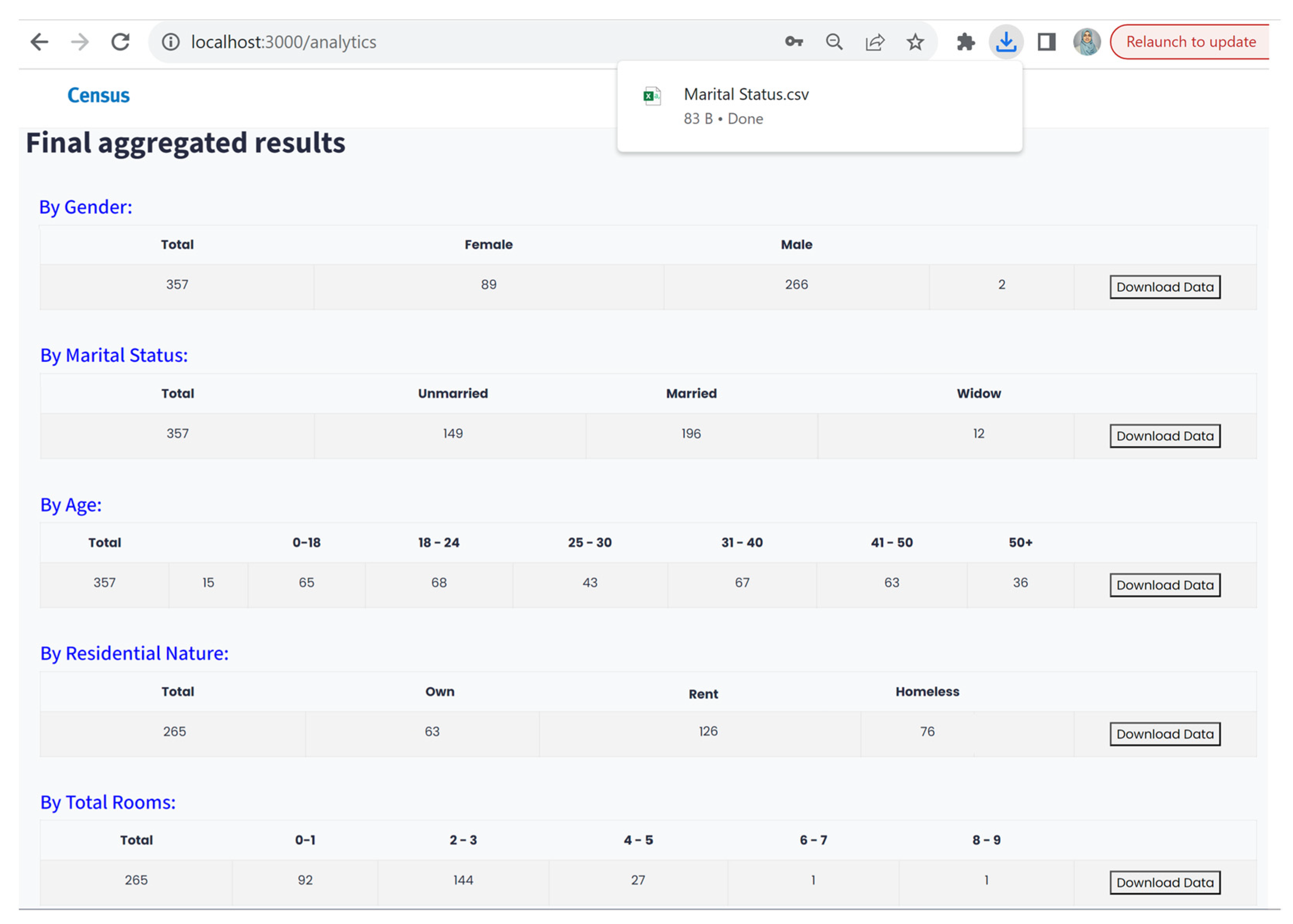This screenshot has height=924, width=1293.
Task: Download Data for the Gender table
Action: (1164, 287)
